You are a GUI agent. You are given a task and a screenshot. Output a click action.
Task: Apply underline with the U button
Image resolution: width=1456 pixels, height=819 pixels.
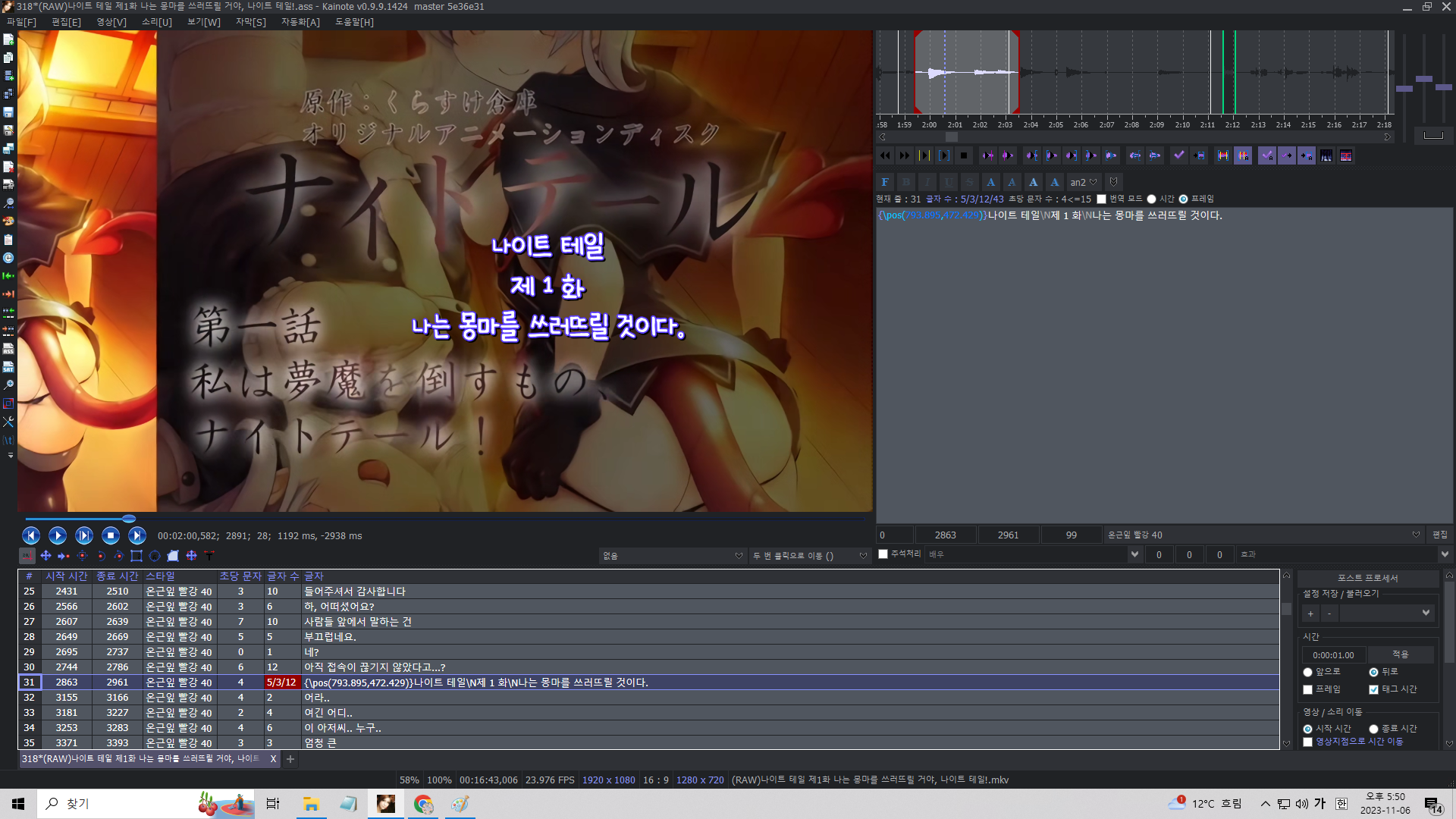[x=949, y=182]
